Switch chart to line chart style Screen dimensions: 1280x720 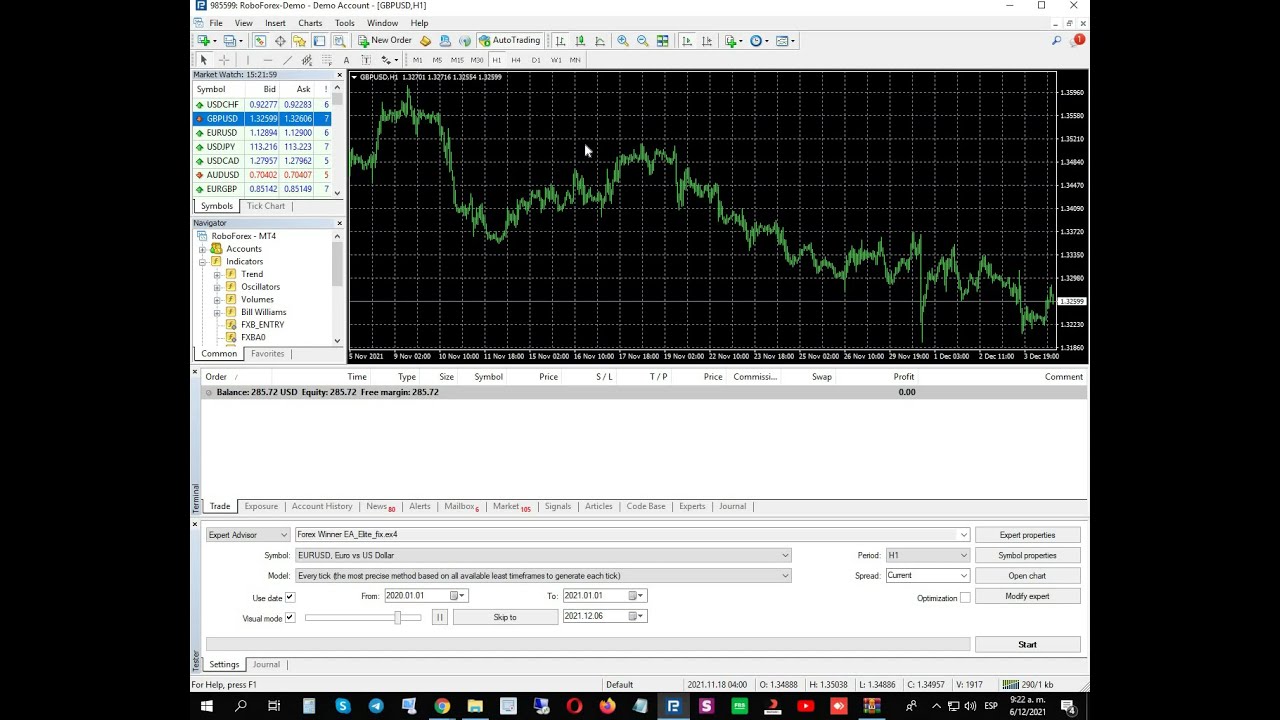point(600,41)
